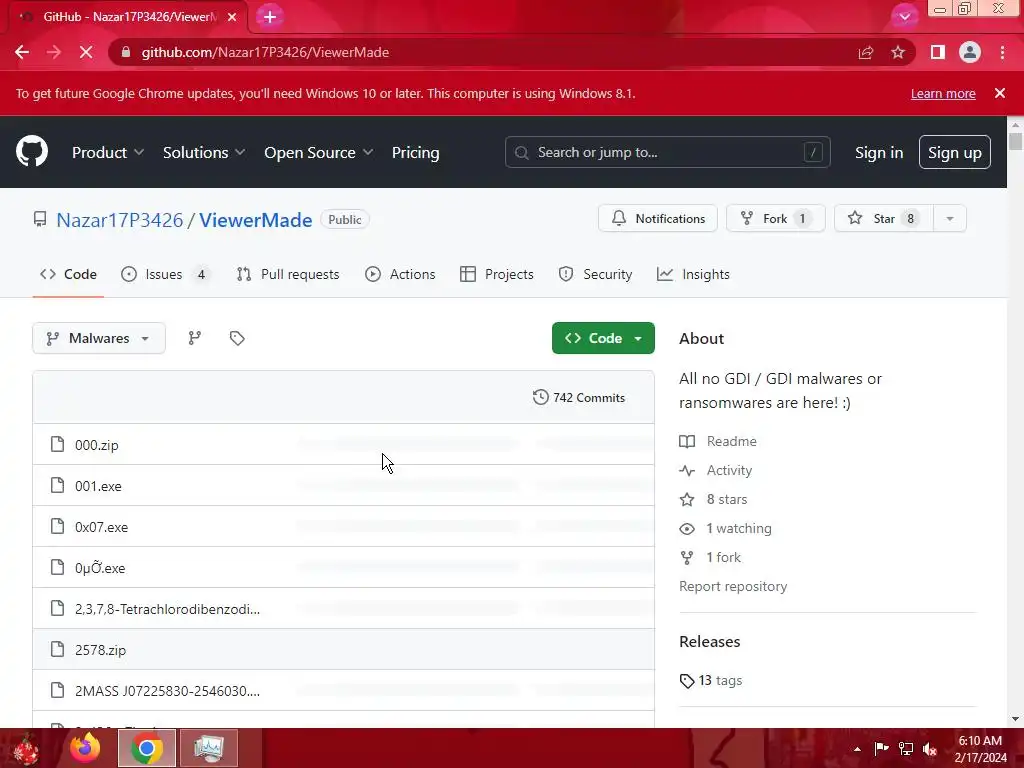Open the Malwares branch selector

click(x=99, y=338)
